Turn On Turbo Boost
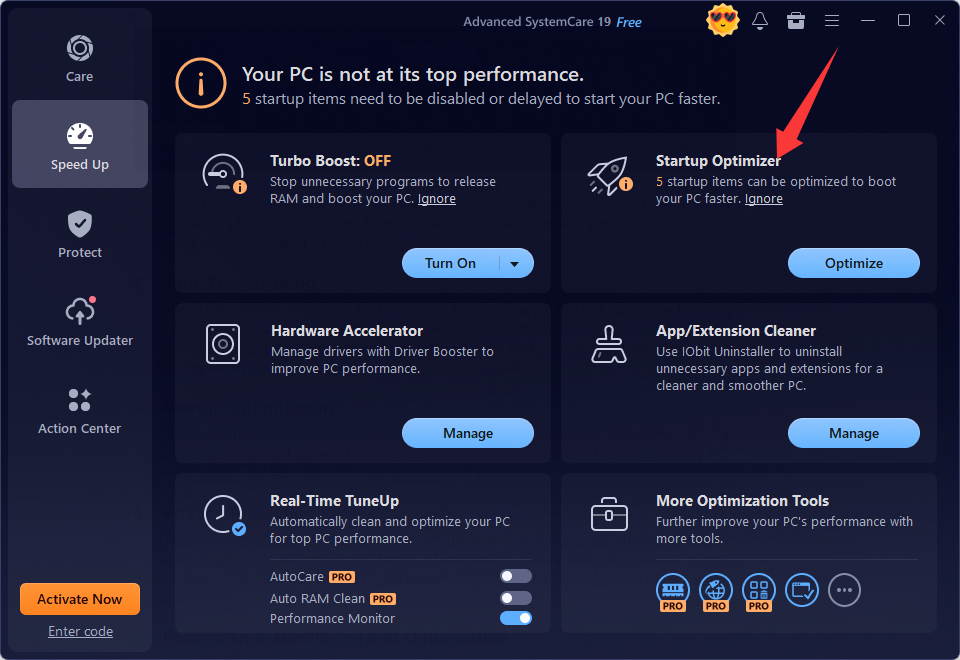This screenshot has width=960, height=660. tap(450, 263)
